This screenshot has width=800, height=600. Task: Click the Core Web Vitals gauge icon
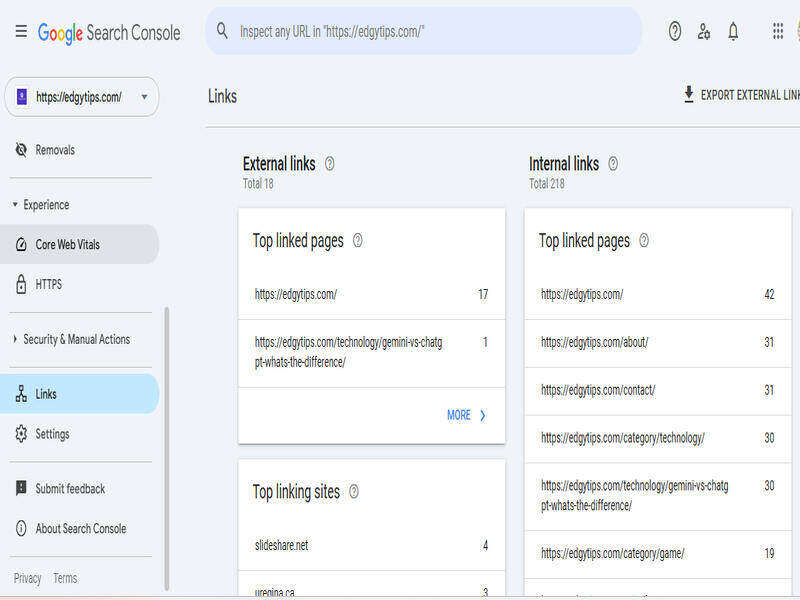coord(21,244)
